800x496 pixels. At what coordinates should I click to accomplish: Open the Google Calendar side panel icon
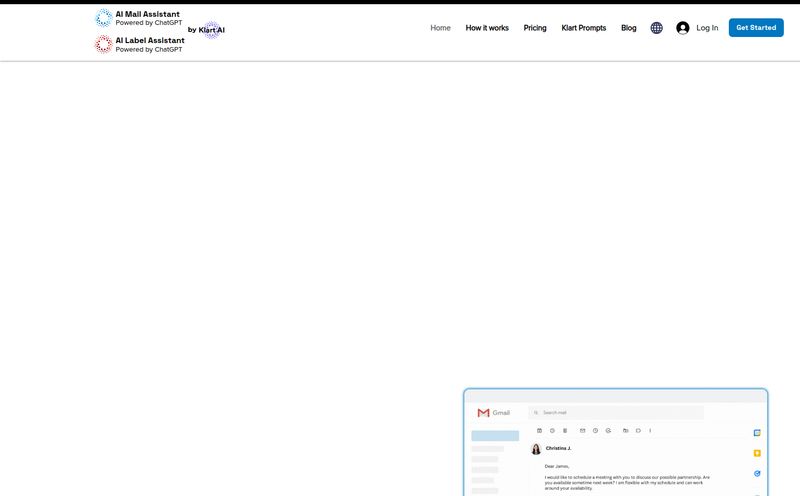tap(757, 433)
